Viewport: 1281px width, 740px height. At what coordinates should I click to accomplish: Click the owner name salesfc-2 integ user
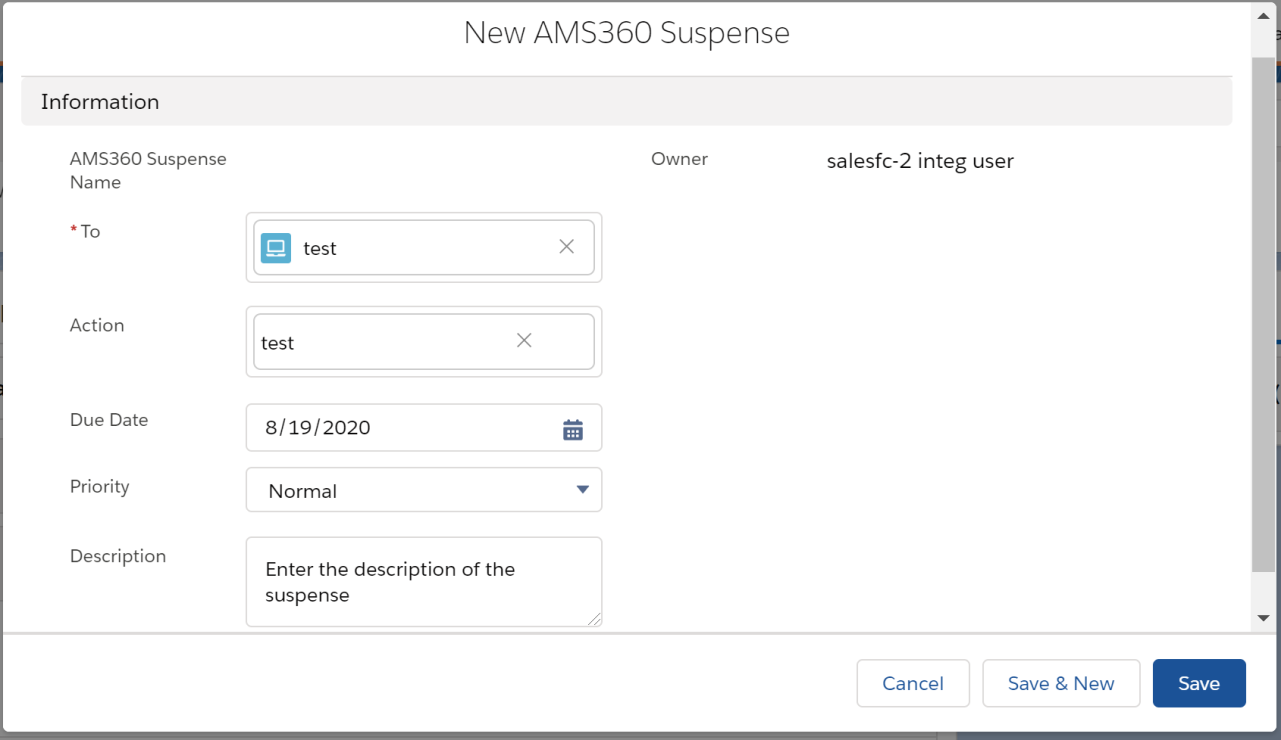coord(919,161)
